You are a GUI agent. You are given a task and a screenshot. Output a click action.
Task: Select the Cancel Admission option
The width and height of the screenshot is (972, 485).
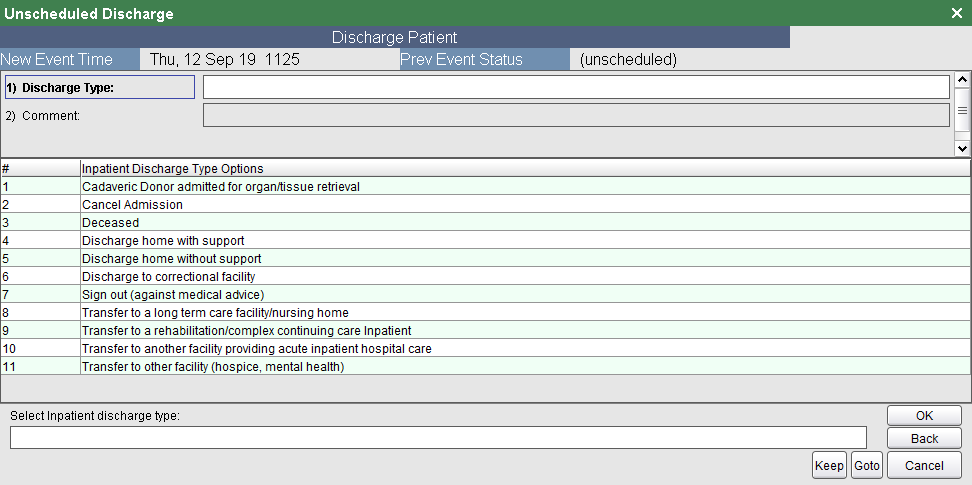pos(485,205)
